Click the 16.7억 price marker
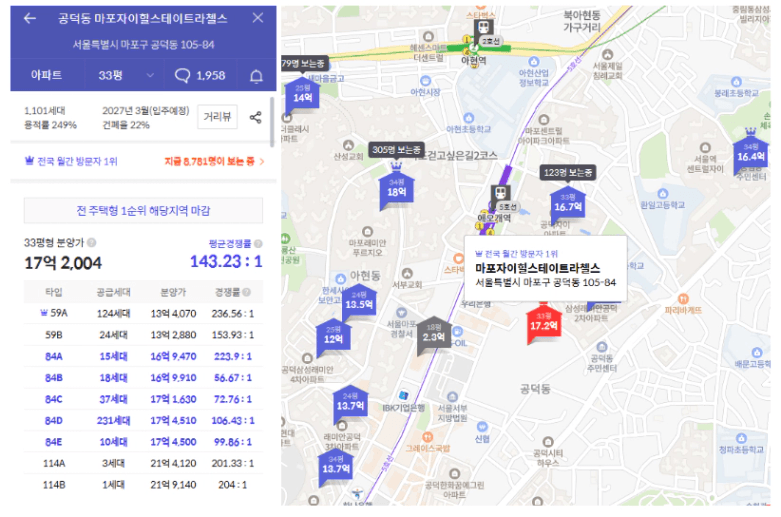Image resolution: width=781 pixels, height=517 pixels. tap(567, 203)
